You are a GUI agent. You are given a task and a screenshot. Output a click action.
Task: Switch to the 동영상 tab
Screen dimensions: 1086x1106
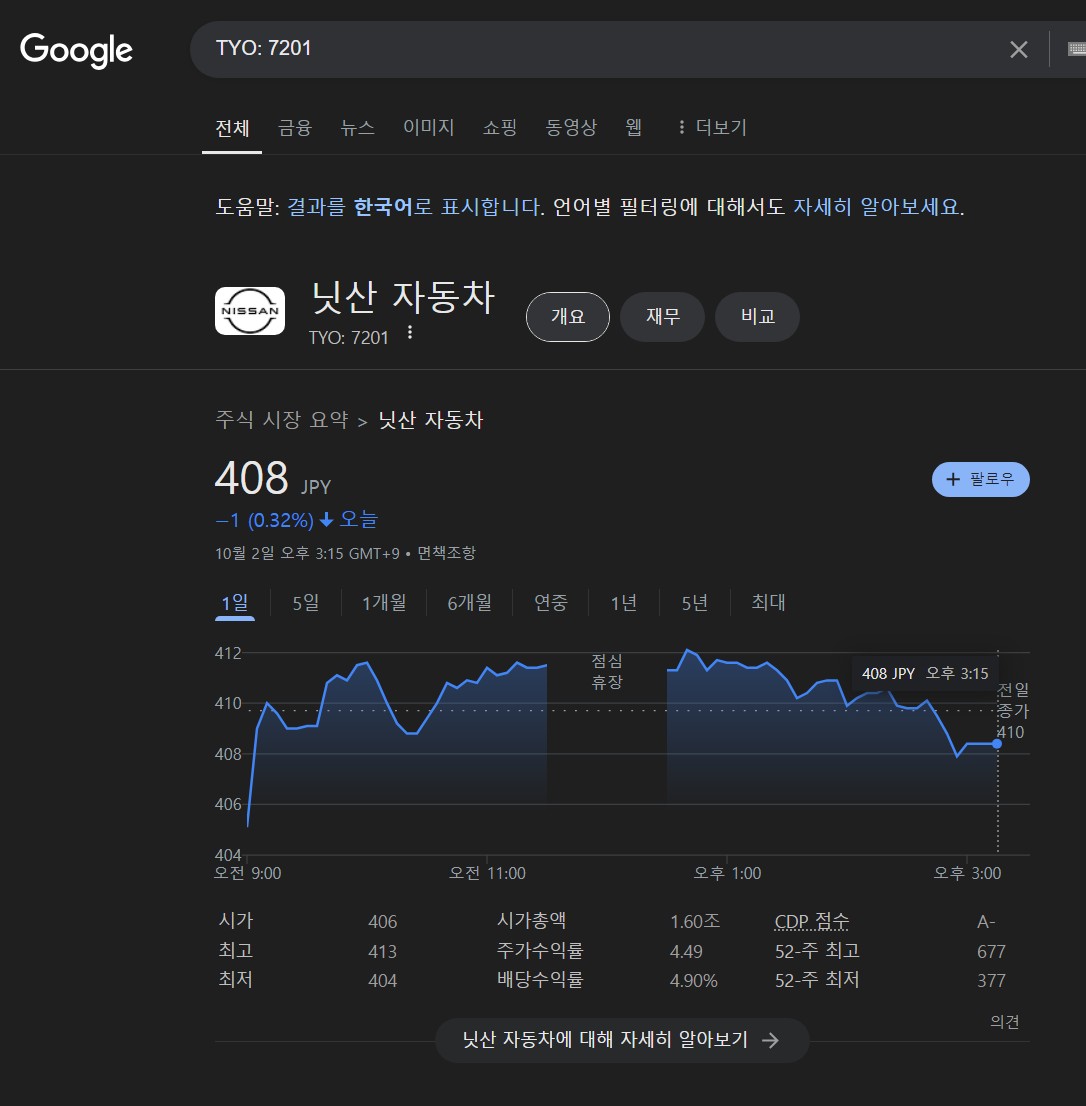coord(571,127)
